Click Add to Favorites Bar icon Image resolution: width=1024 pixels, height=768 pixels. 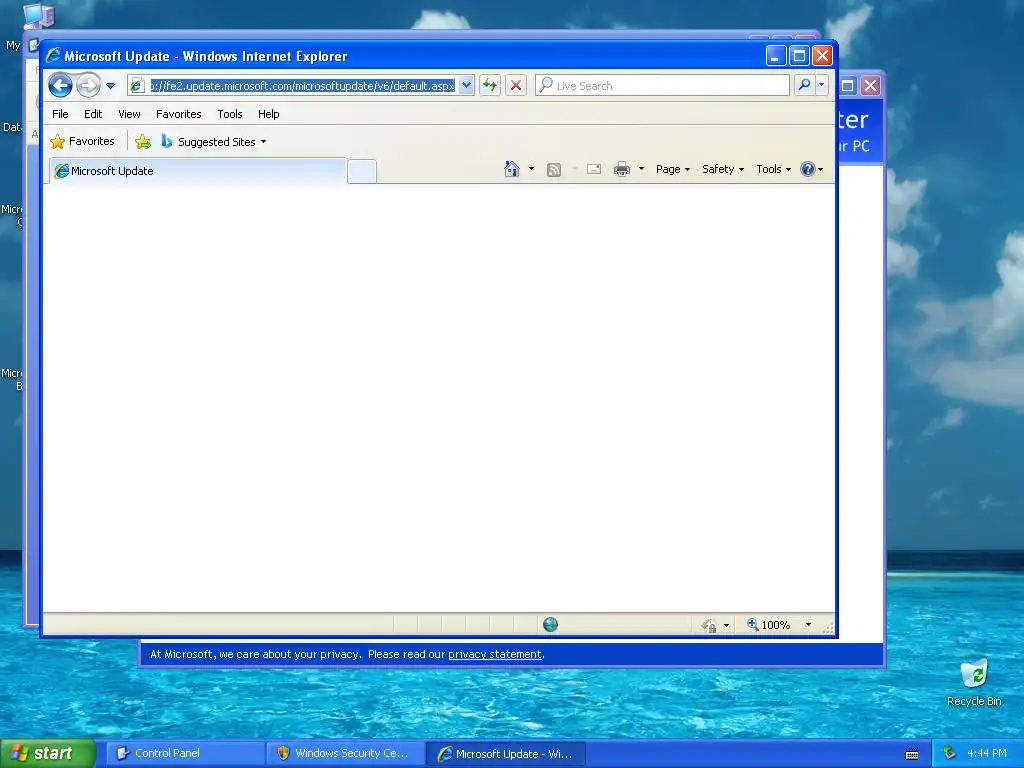click(x=143, y=141)
